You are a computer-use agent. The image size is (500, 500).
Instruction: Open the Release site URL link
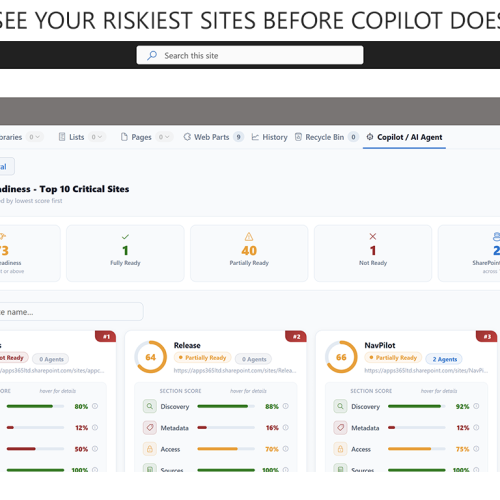pyautogui.click(x=235, y=370)
